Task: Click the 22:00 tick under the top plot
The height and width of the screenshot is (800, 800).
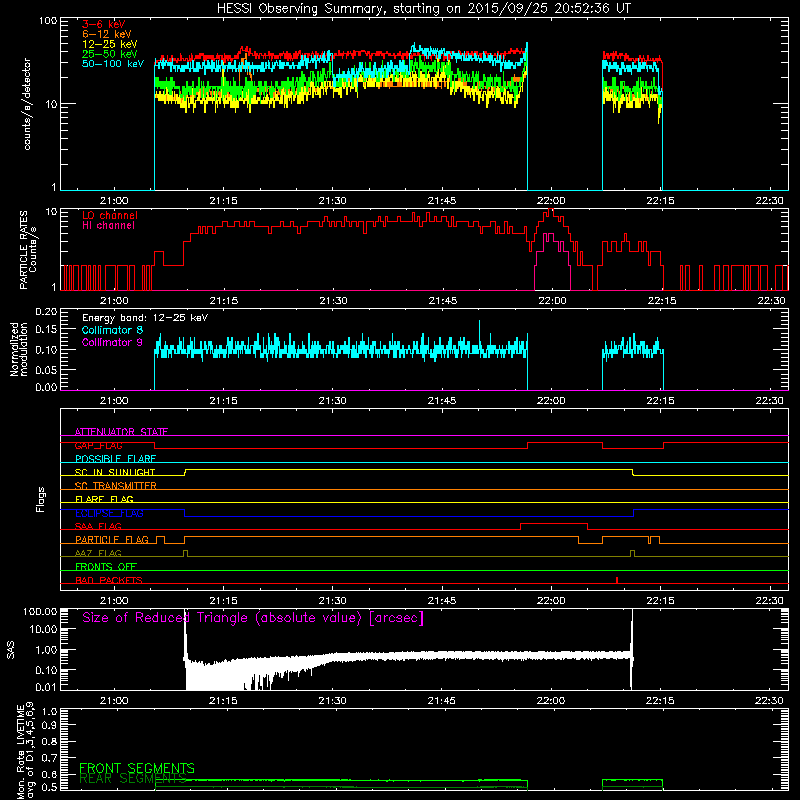Action: click(x=551, y=201)
